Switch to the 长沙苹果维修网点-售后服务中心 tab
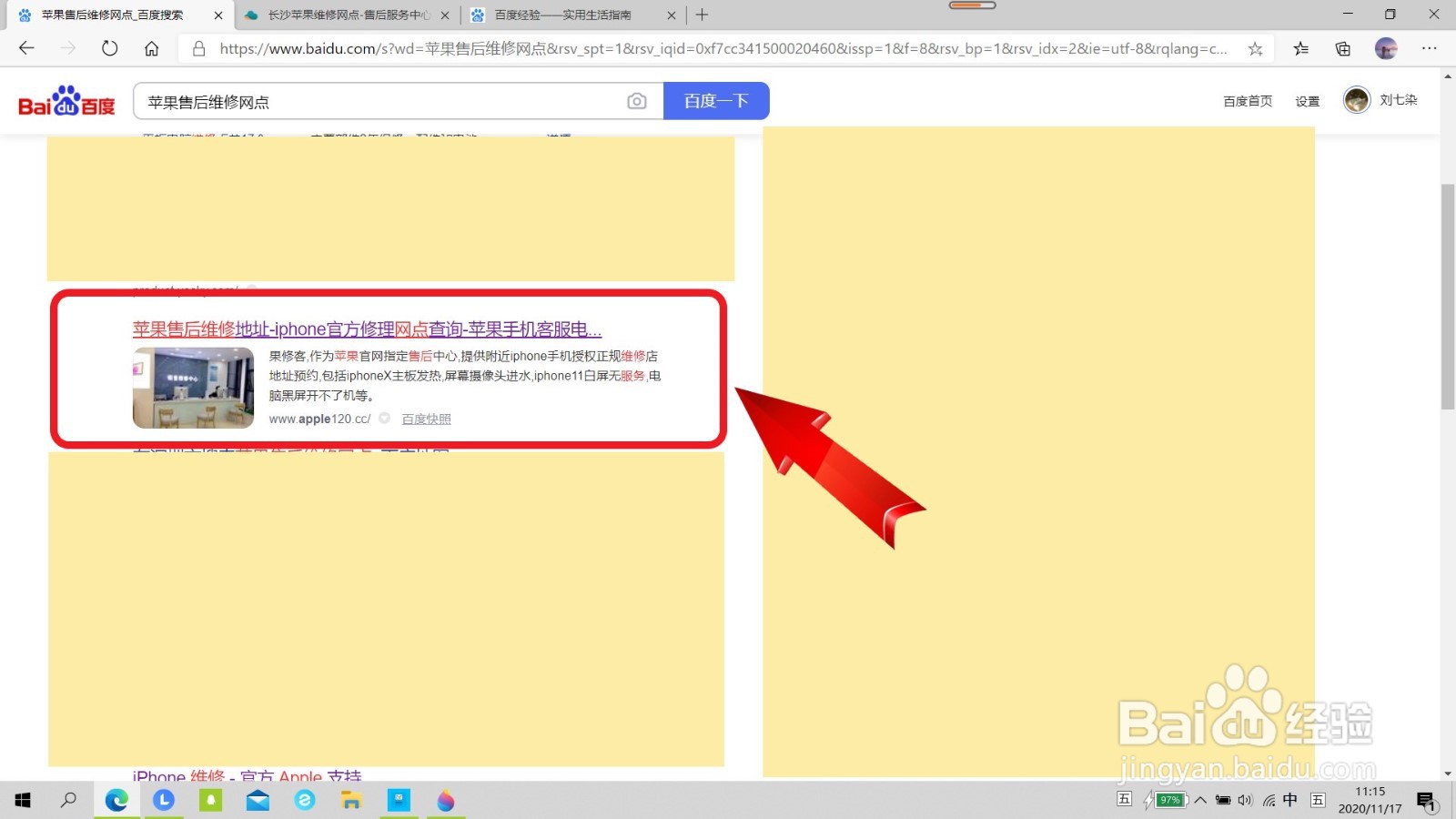Viewport: 1456px width, 819px height. click(348, 15)
